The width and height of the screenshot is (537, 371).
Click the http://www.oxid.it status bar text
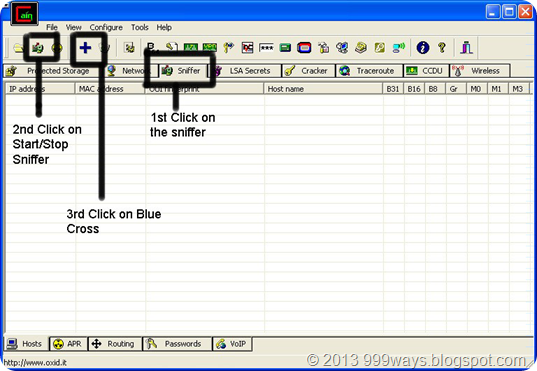[35, 363]
